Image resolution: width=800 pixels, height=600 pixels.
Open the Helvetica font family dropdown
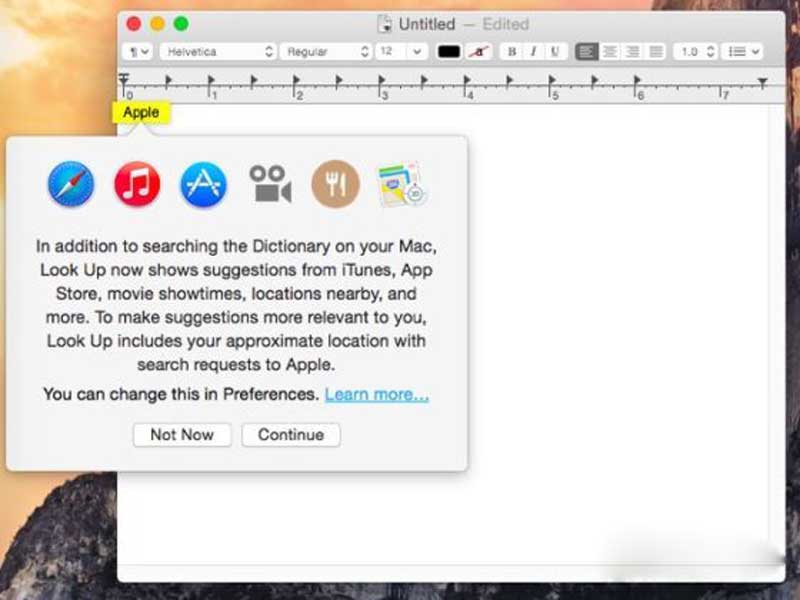point(218,52)
